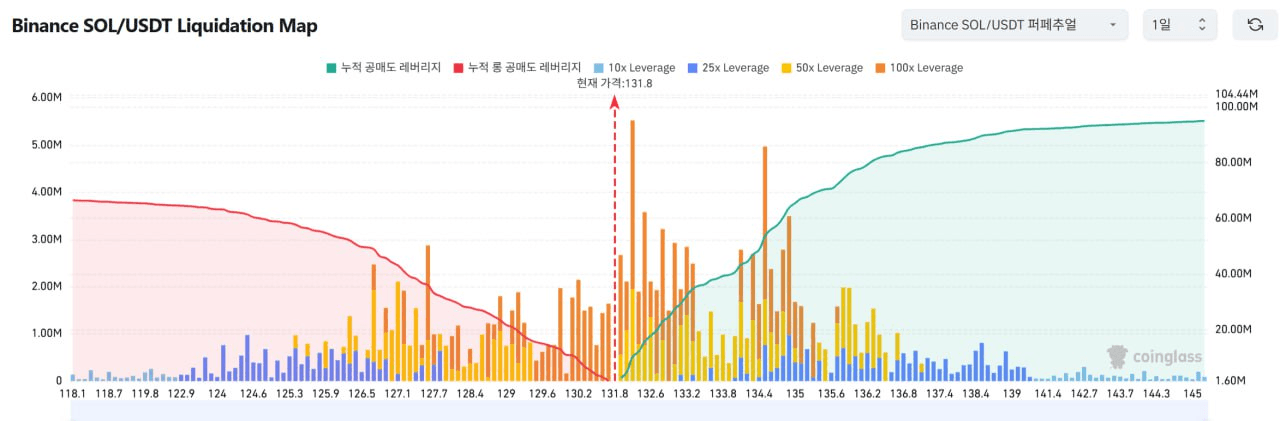The height and width of the screenshot is (421, 1280).
Task: Click the yellow 50x Leverage color swatch
Action: pos(785,68)
